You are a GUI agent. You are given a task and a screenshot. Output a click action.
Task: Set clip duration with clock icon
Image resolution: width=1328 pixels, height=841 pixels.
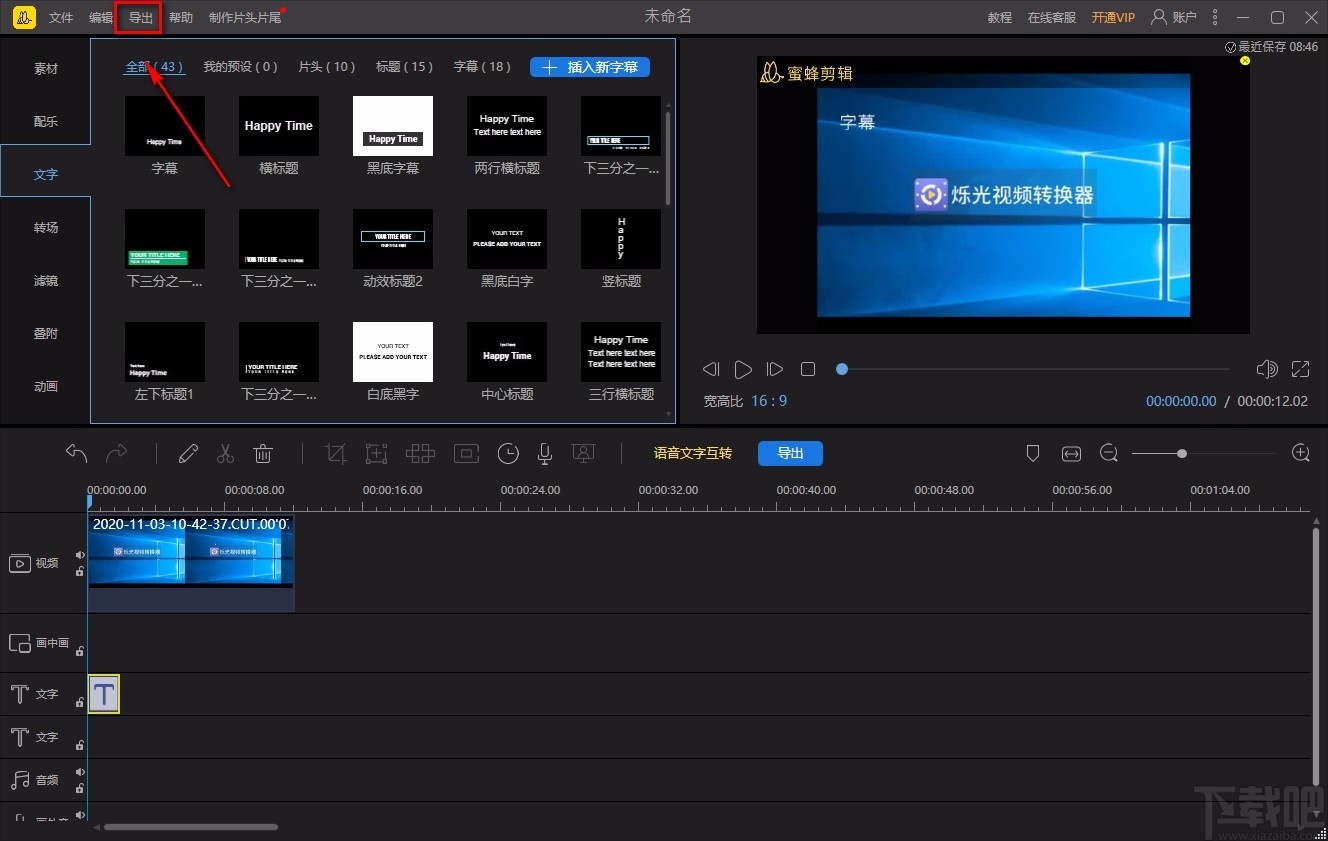[508, 453]
